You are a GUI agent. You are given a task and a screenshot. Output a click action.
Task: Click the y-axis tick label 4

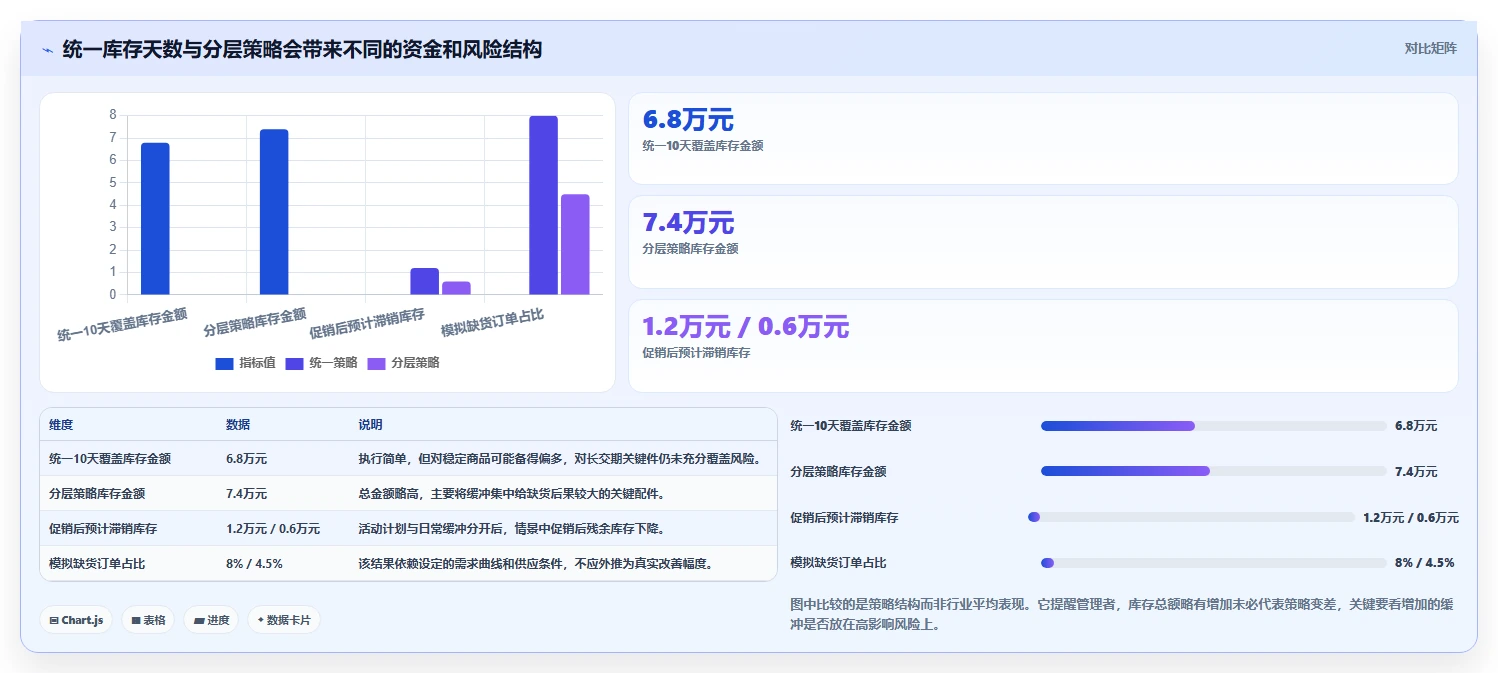tap(113, 205)
